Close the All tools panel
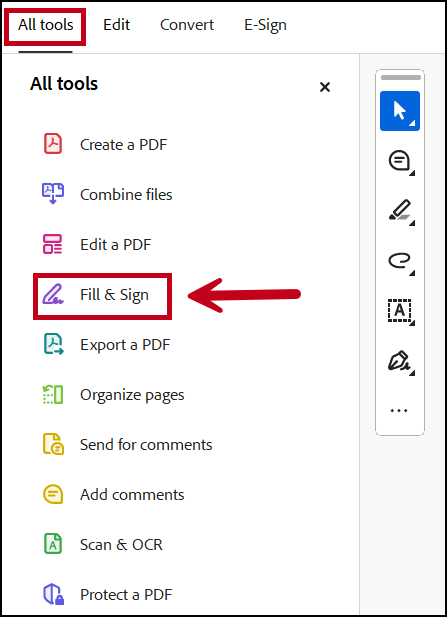The width and height of the screenshot is (447, 617). [x=325, y=87]
